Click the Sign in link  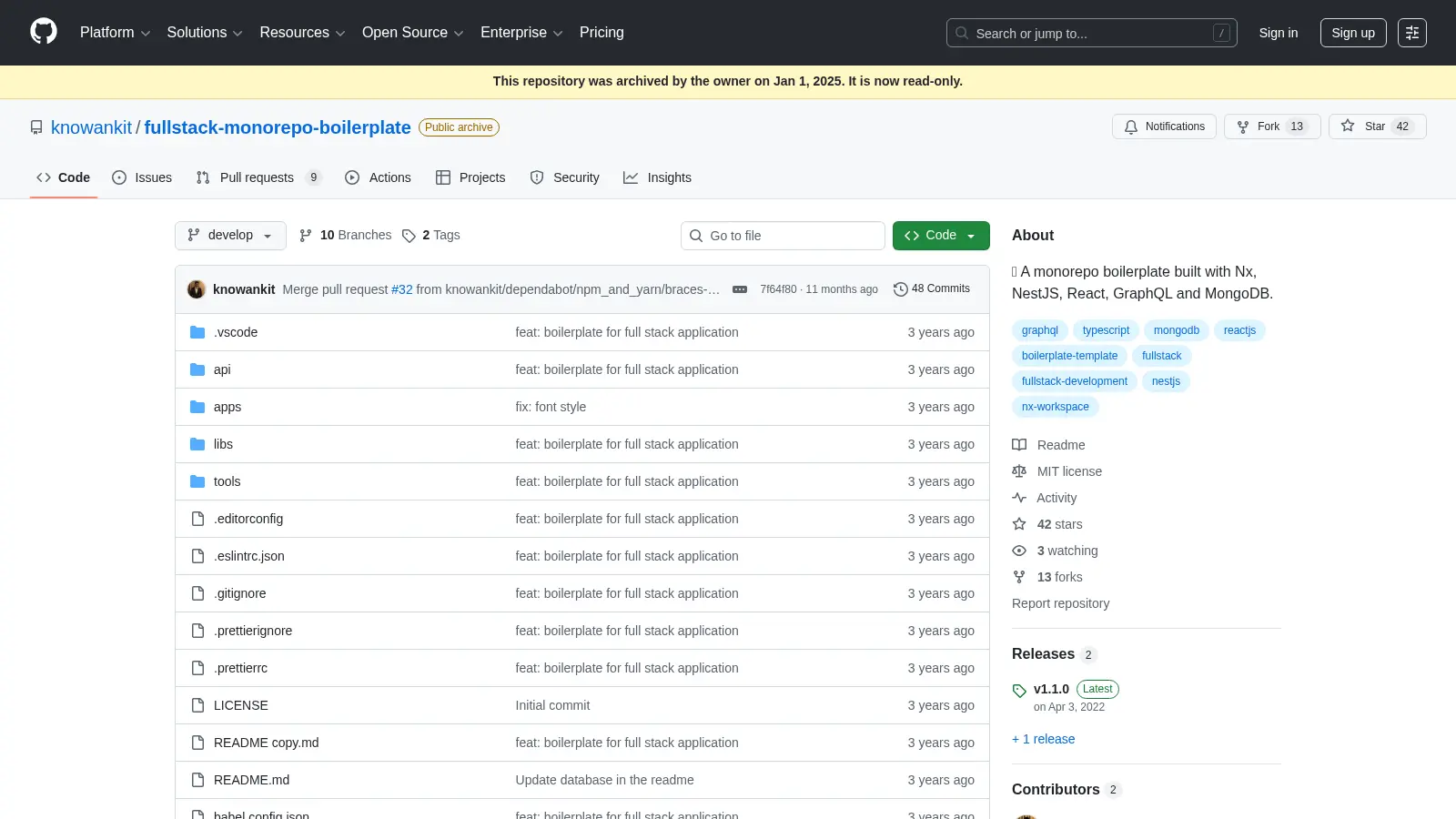[x=1279, y=33]
